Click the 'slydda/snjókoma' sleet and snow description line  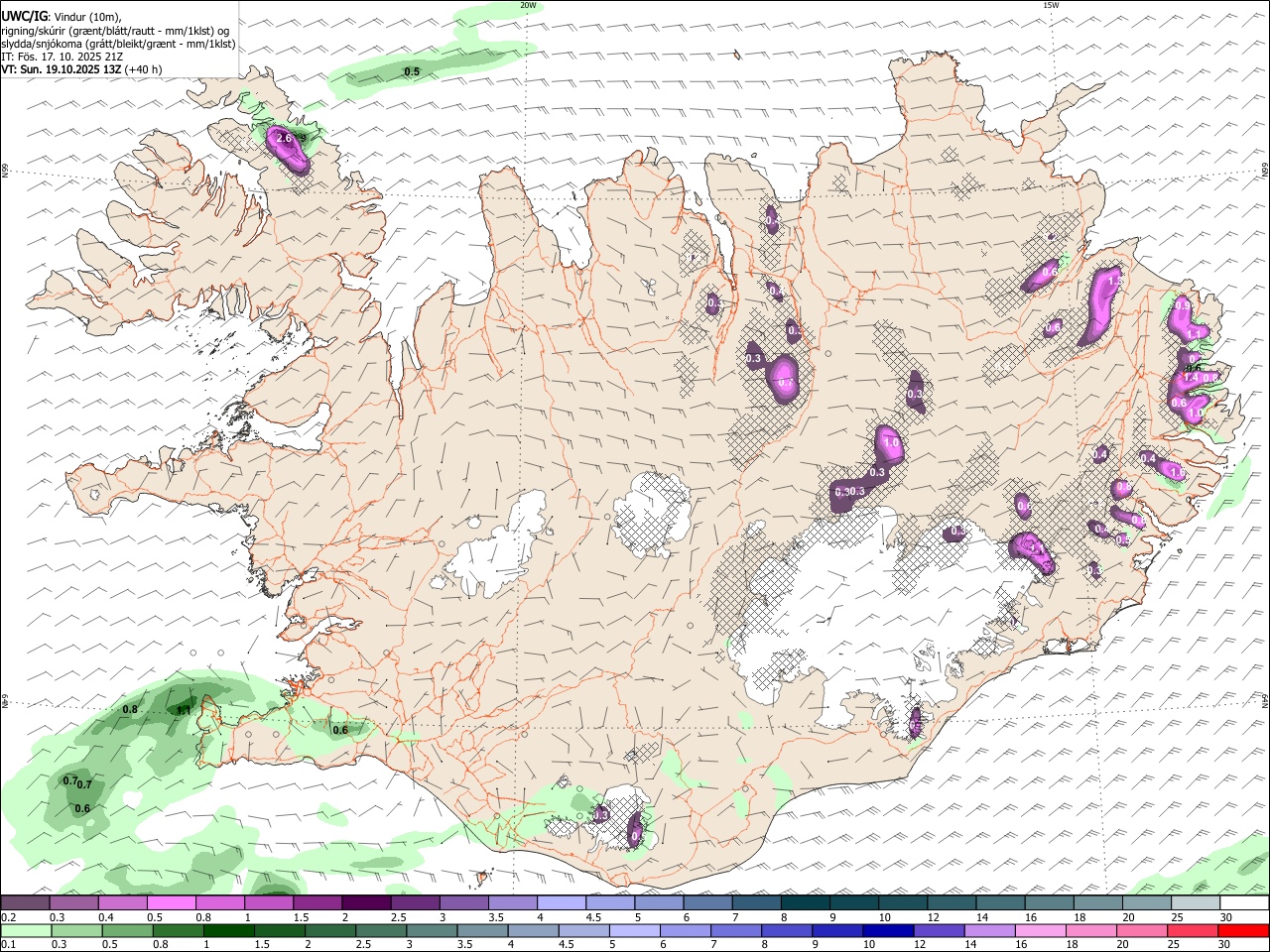(118, 44)
